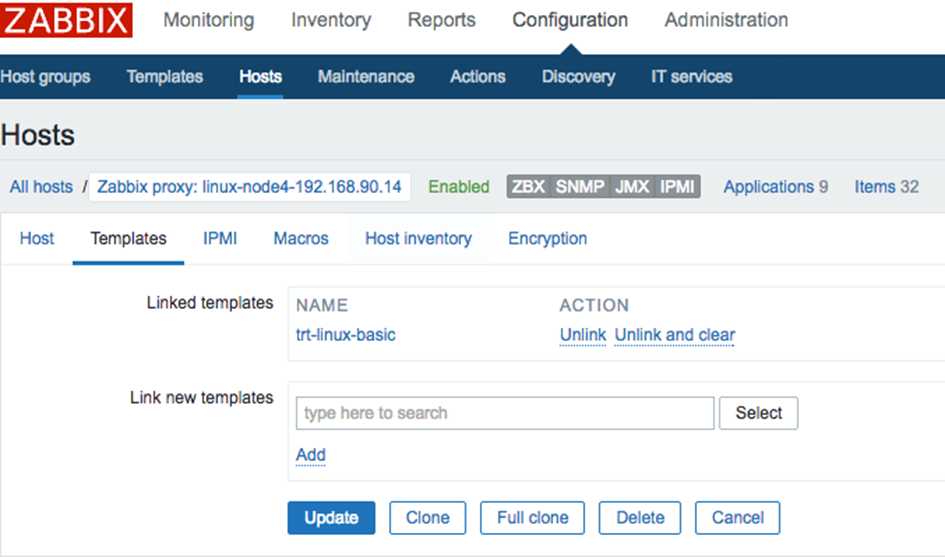
Task: Switch to the Macros tab
Action: (x=301, y=239)
